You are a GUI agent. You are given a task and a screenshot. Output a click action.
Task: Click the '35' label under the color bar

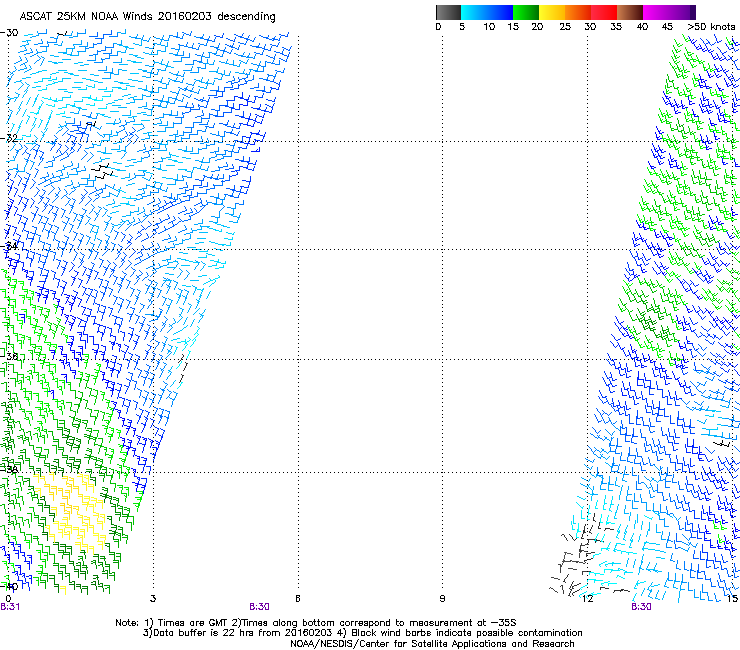(616, 26)
